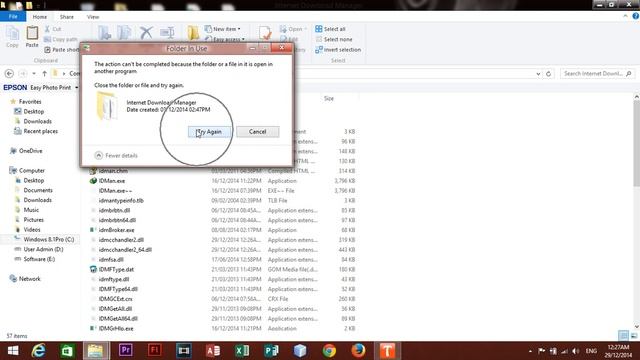Open recent locations dropdown arrow
Image resolution: width=640 pixels, height=360 pixels.
[34, 73]
